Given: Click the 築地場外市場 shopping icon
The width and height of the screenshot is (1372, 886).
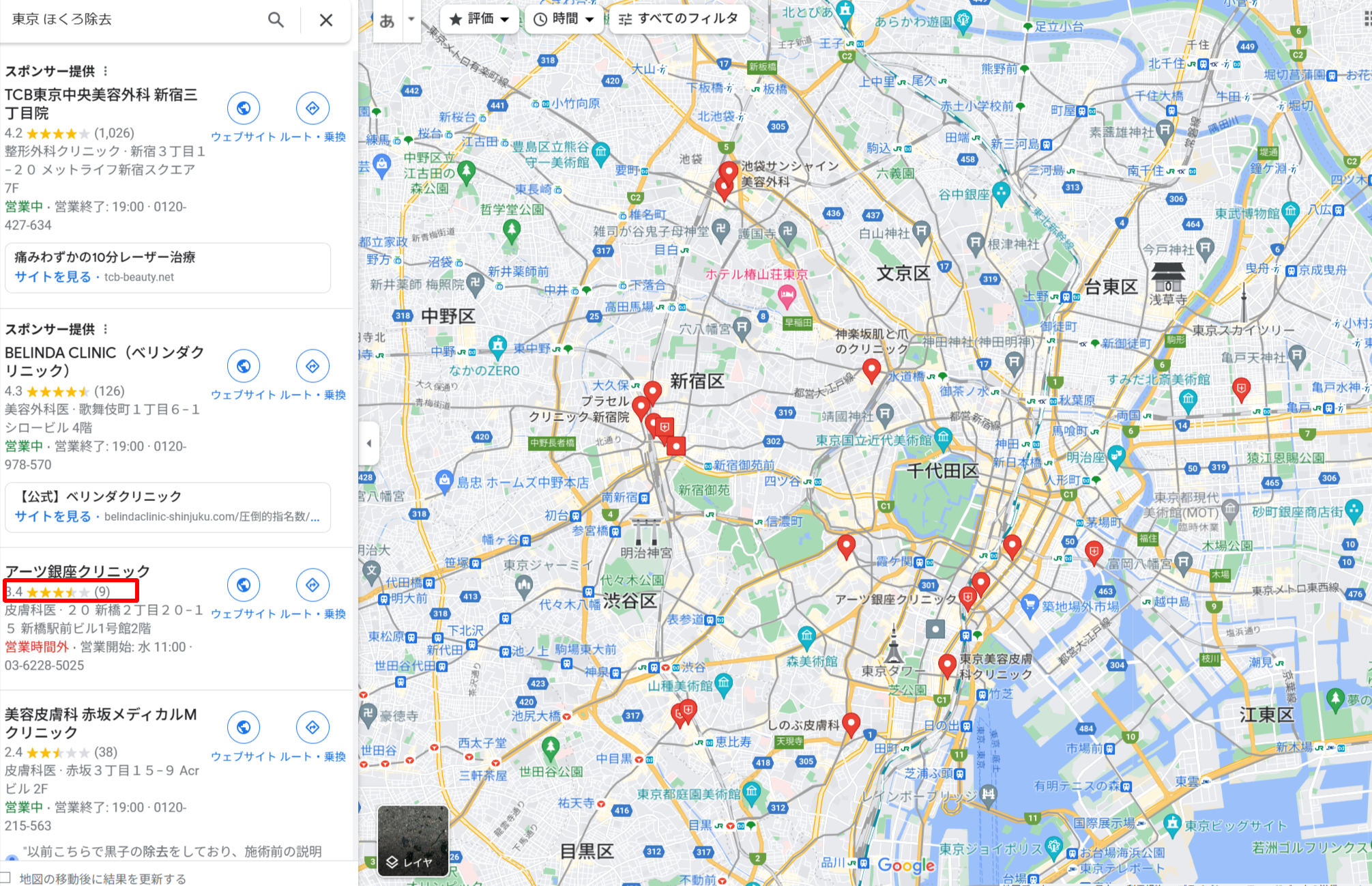Looking at the screenshot, I should point(1030,605).
